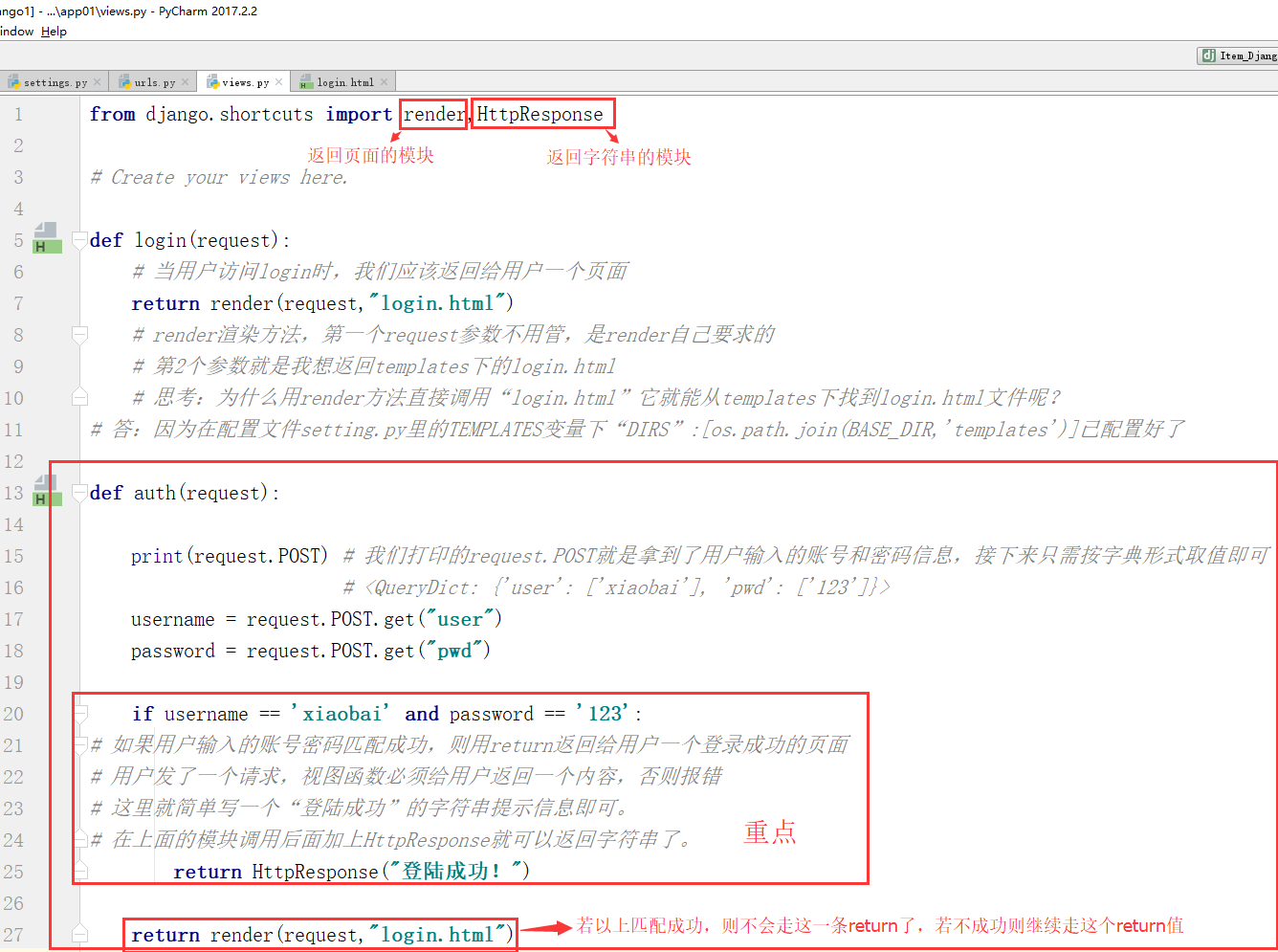
Task: Click line number 1 in the gutter
Action: [18, 114]
